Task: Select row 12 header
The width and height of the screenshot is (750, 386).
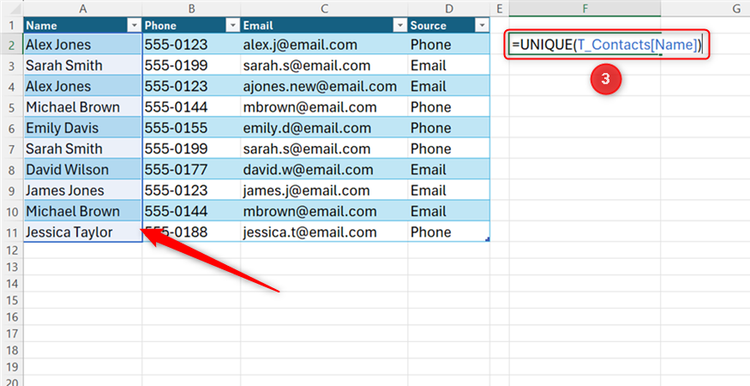Action: click(12, 250)
